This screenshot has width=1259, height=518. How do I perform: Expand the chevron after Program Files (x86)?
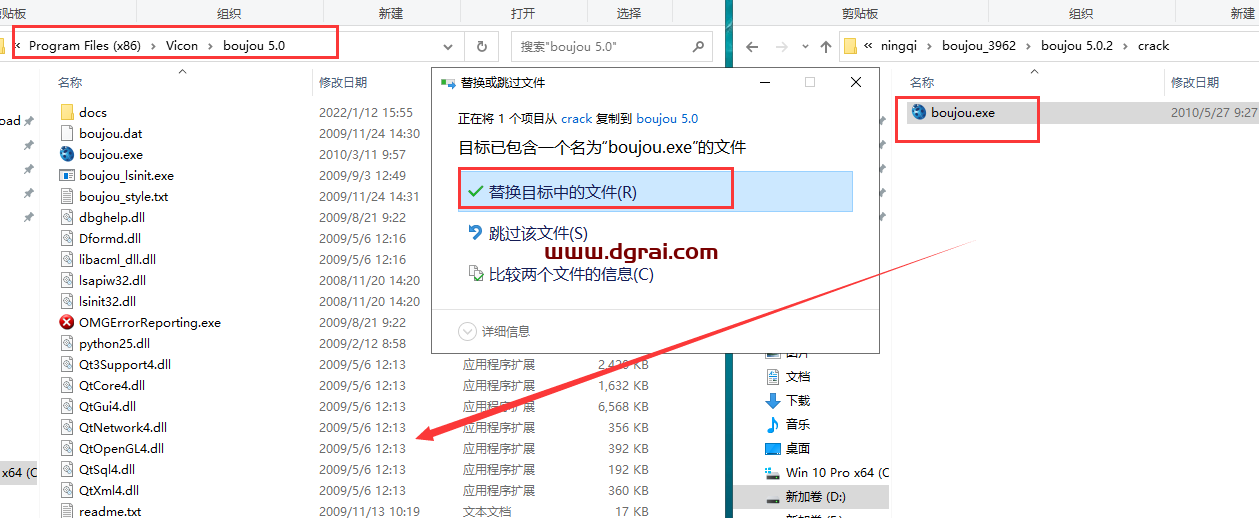[x=154, y=46]
